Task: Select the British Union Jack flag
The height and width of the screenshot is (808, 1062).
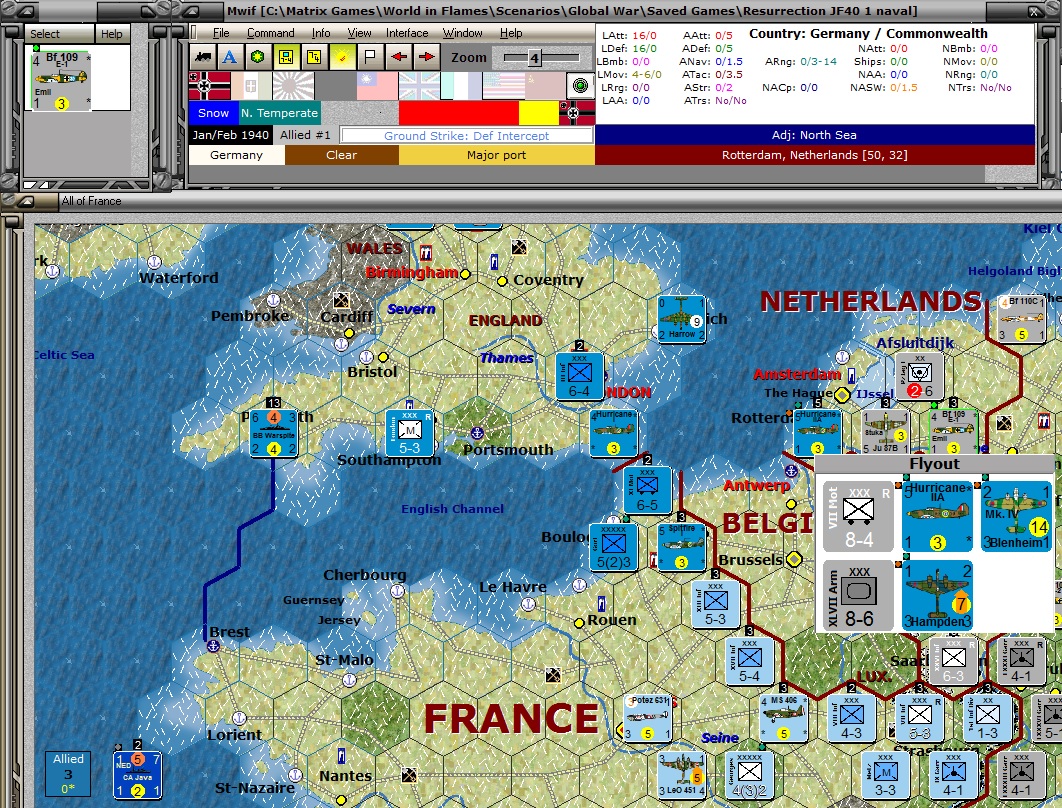Action: click(419, 86)
